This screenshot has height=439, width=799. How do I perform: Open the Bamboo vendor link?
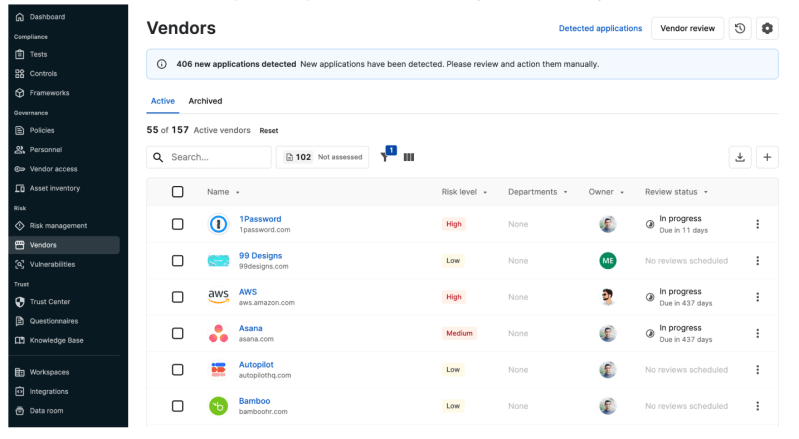[x=254, y=401]
